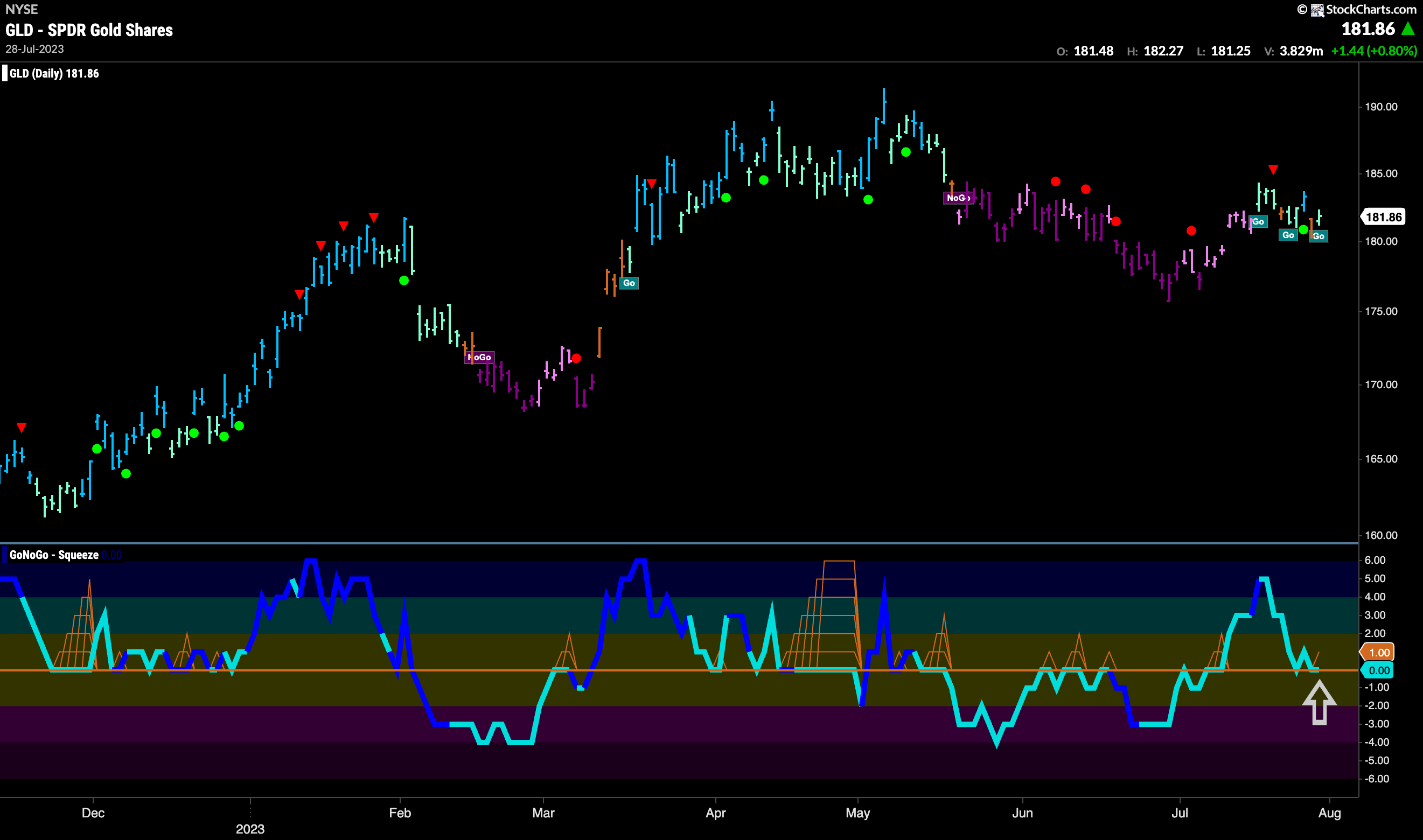This screenshot has width=1423, height=840.
Task: Click the green up-arrow beside 181.86 price
Action: tap(1408, 29)
